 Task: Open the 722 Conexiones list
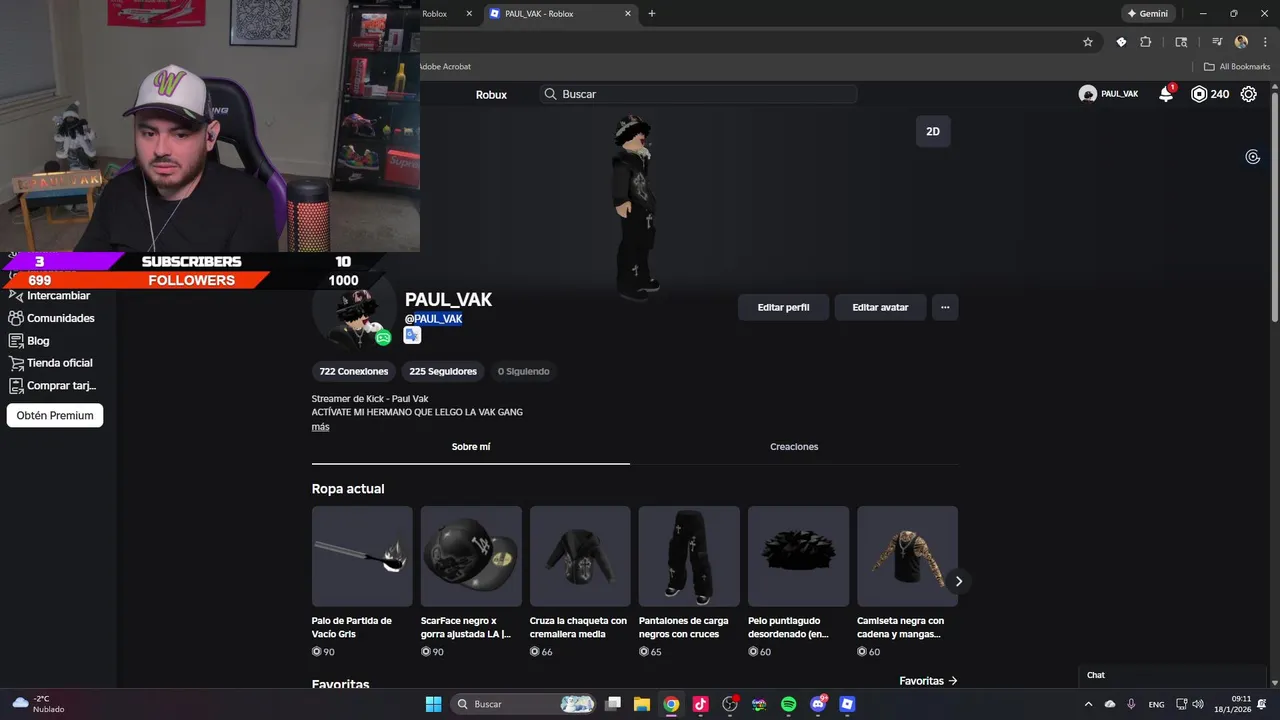coord(354,371)
